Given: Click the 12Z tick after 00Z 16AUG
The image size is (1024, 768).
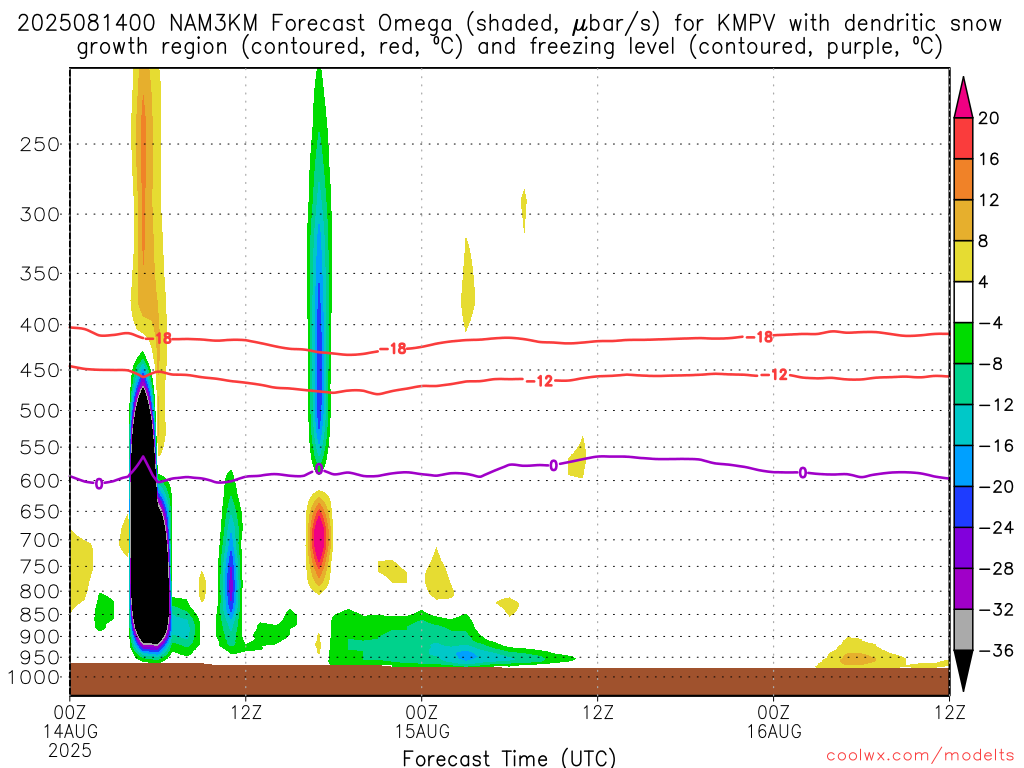Looking at the screenshot, I should tap(950, 712).
